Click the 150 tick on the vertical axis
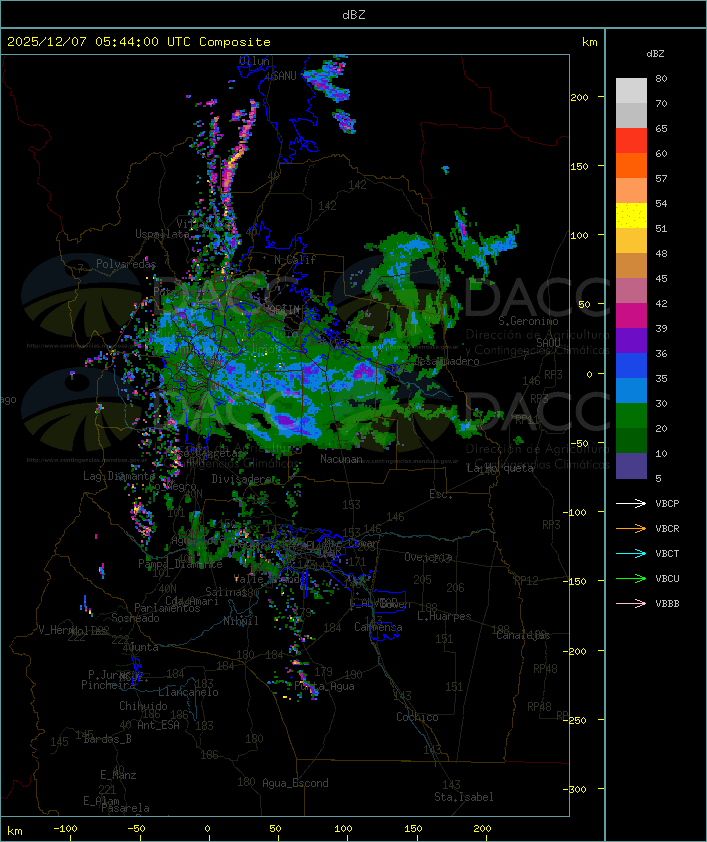 pos(579,166)
